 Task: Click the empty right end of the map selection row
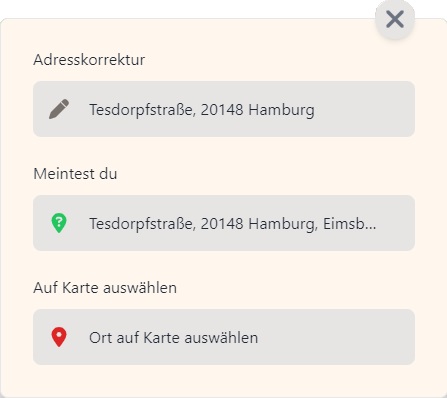[335, 337]
